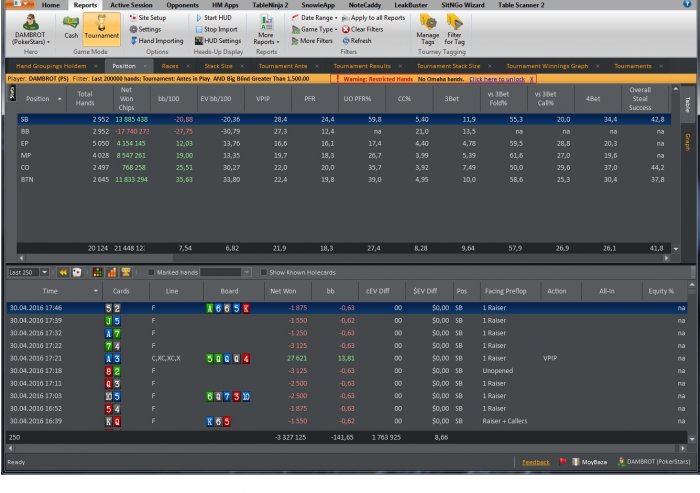Click the trophy icon in hands toolbar

(126, 272)
